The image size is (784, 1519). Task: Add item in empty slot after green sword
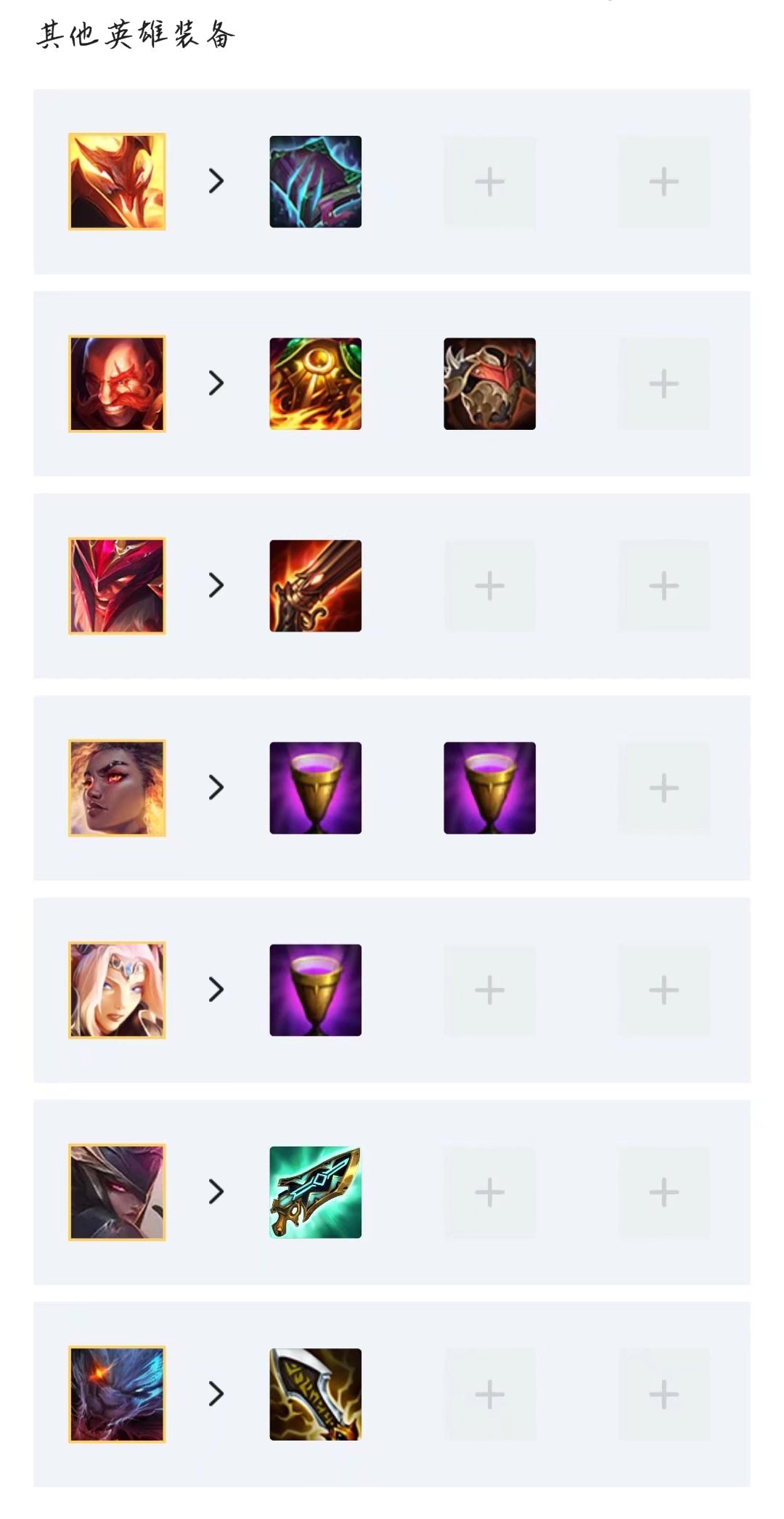coord(490,1192)
